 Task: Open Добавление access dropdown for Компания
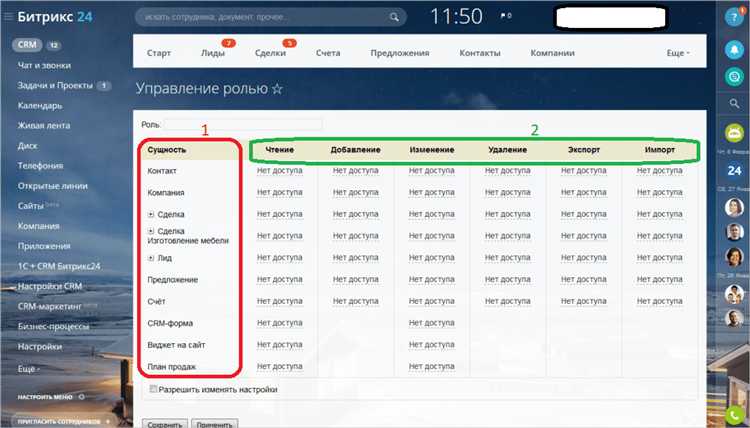pyautogui.click(x=355, y=192)
